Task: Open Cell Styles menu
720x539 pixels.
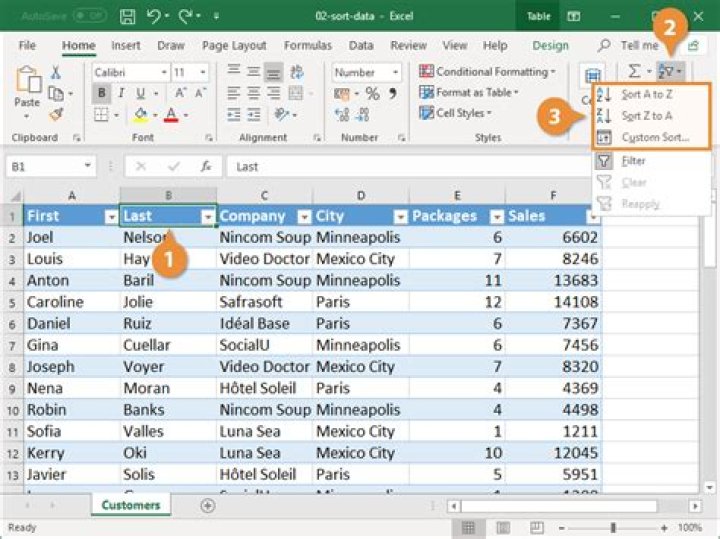Action: (455, 113)
